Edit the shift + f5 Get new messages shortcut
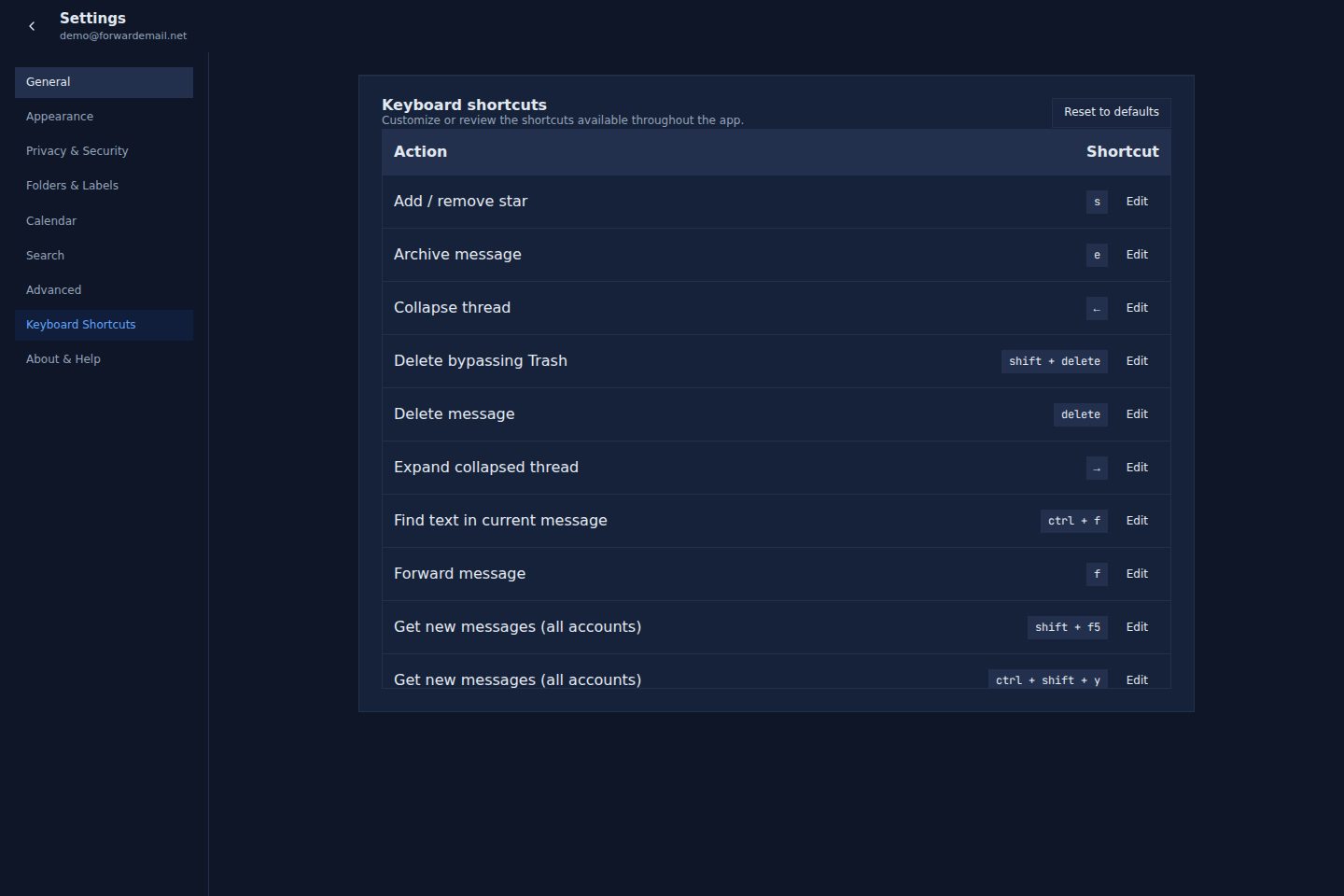The height and width of the screenshot is (896, 1344). (1137, 627)
